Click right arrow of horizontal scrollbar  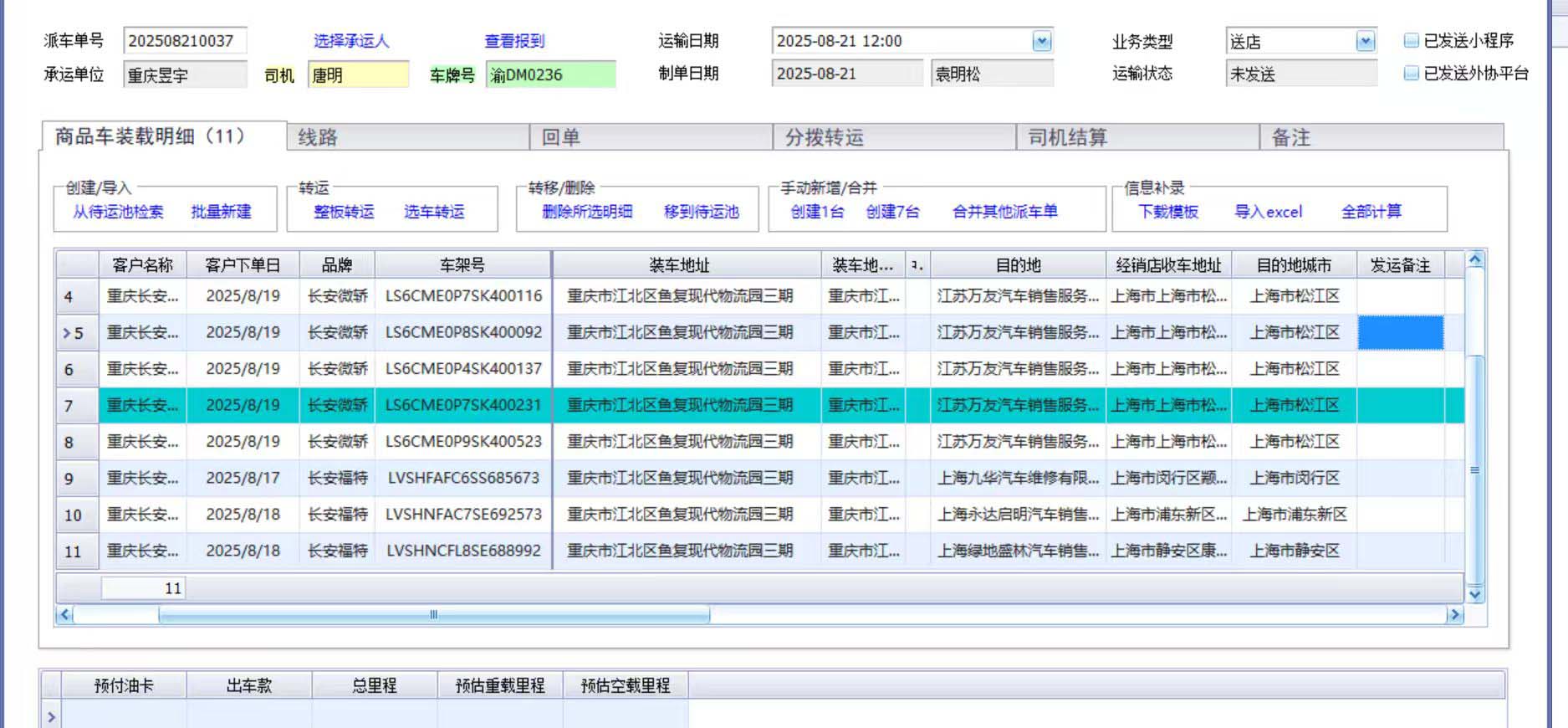pos(1454,615)
